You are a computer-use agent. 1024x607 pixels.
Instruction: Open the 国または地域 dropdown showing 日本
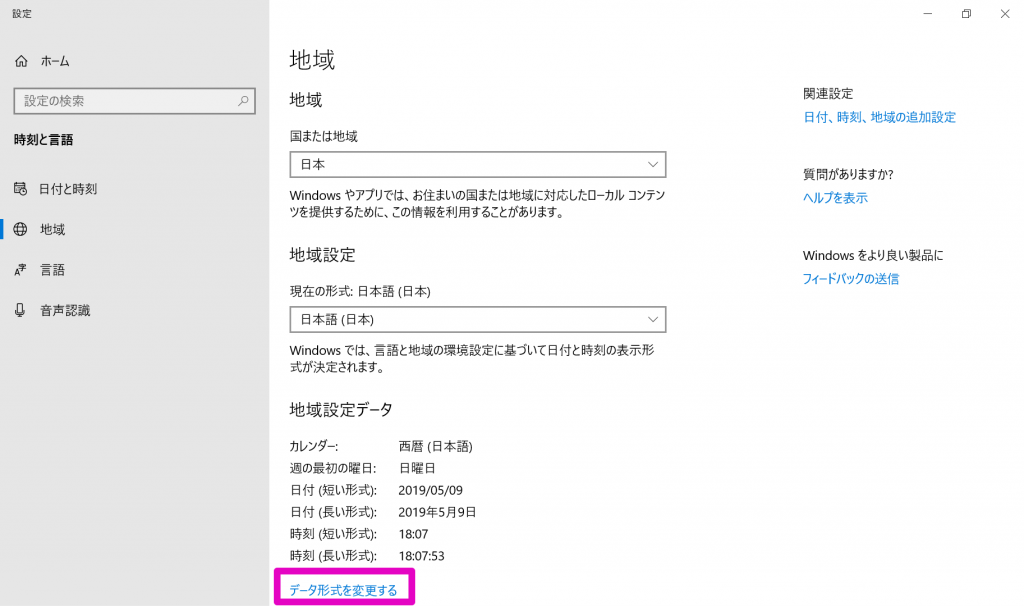pos(477,165)
